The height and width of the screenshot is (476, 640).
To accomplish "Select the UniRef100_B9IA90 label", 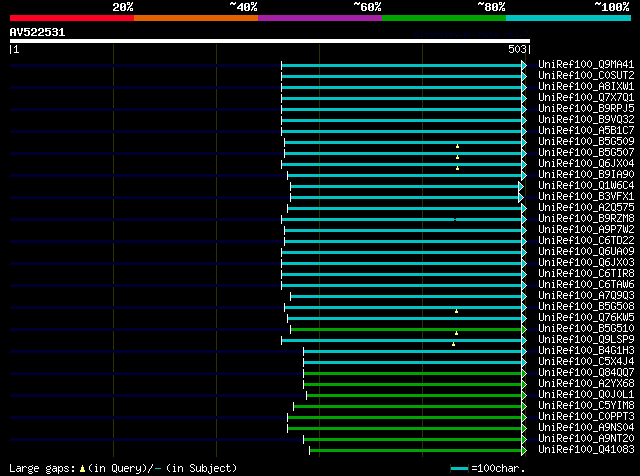I will pos(586,175).
